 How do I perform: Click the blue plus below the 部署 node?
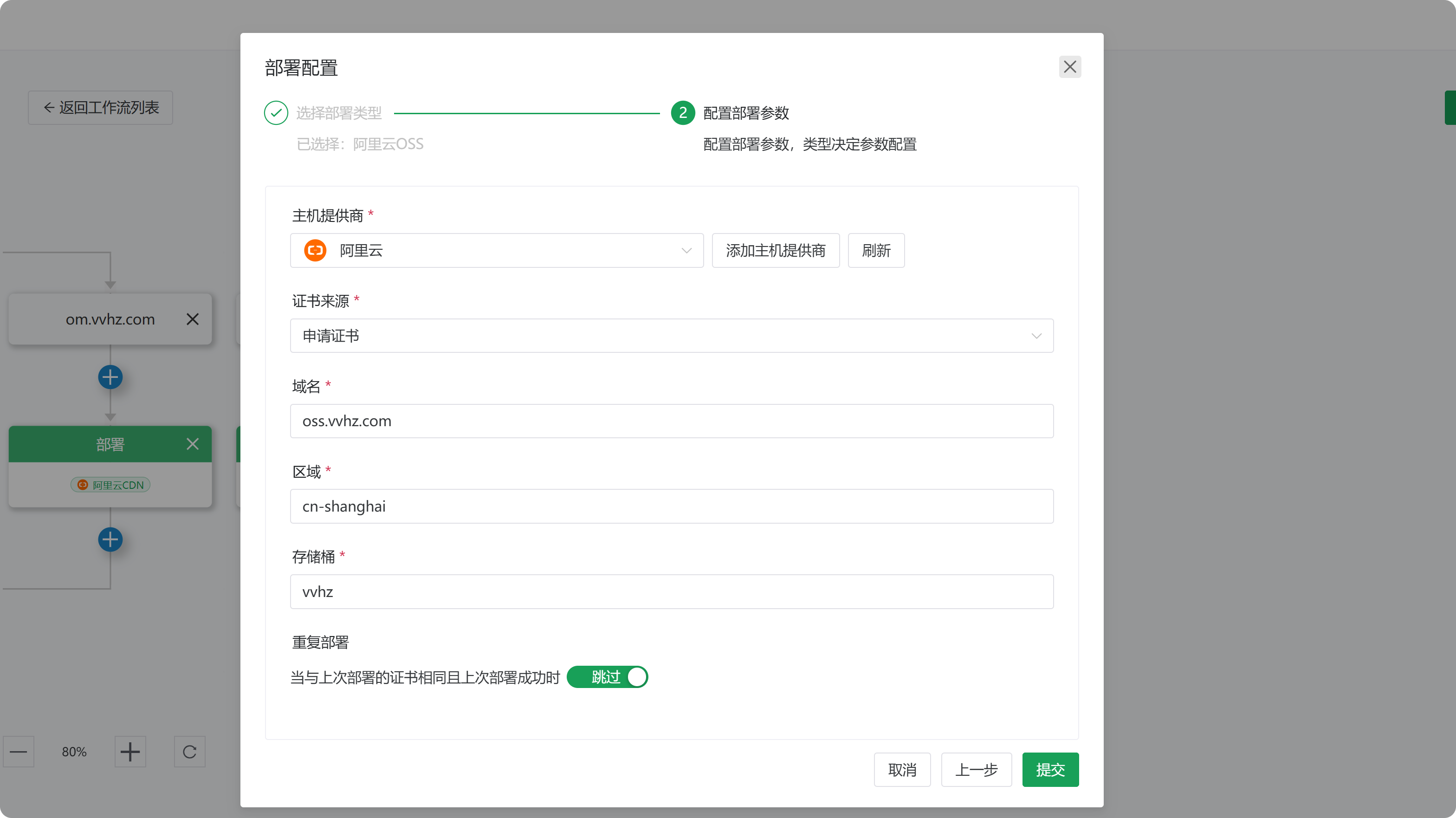coord(110,539)
